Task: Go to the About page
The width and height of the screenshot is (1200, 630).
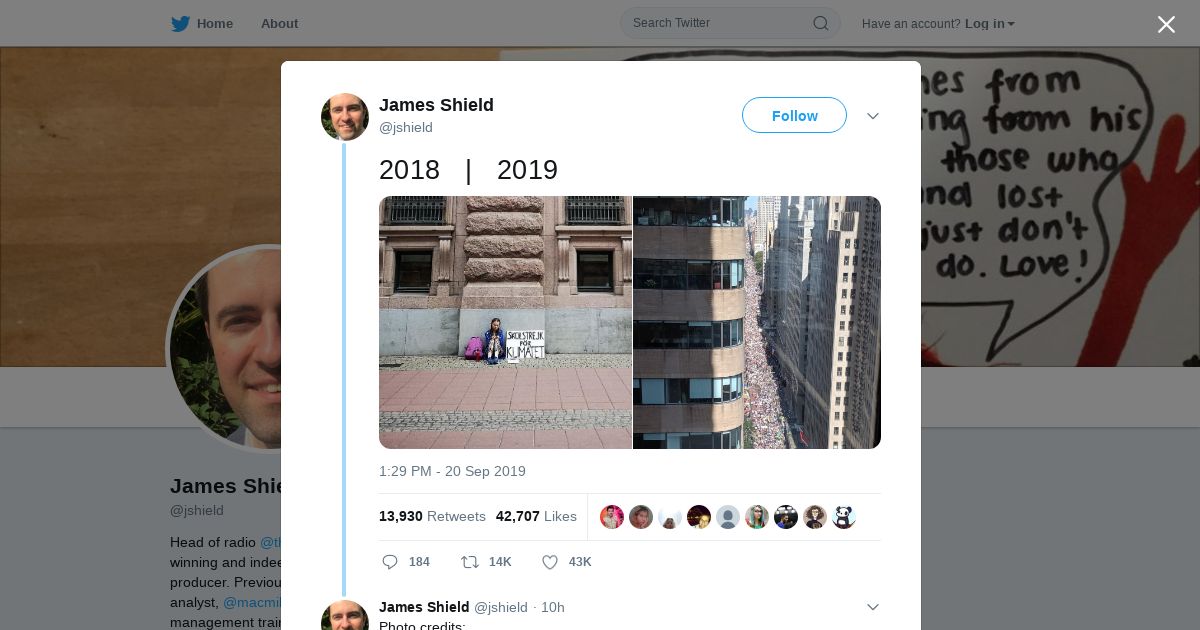Action: coord(279,24)
